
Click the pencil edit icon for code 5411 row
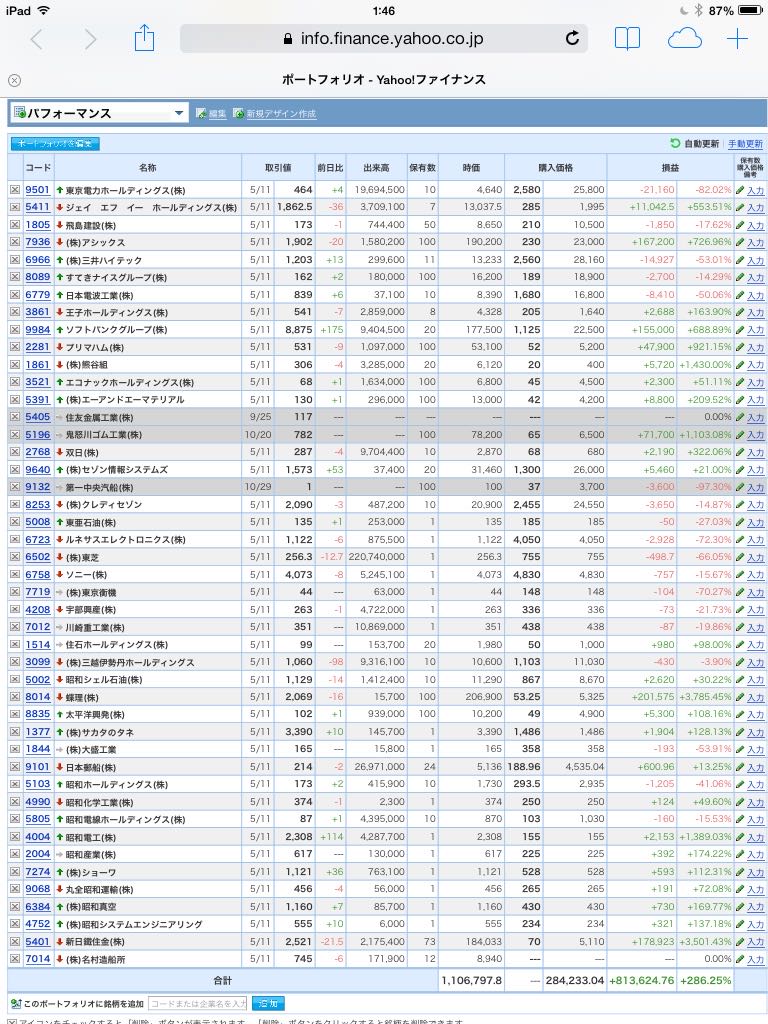tap(740, 207)
